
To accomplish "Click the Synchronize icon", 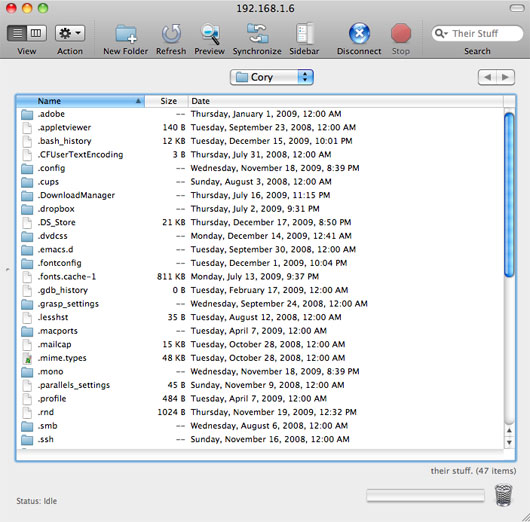I will [257, 33].
